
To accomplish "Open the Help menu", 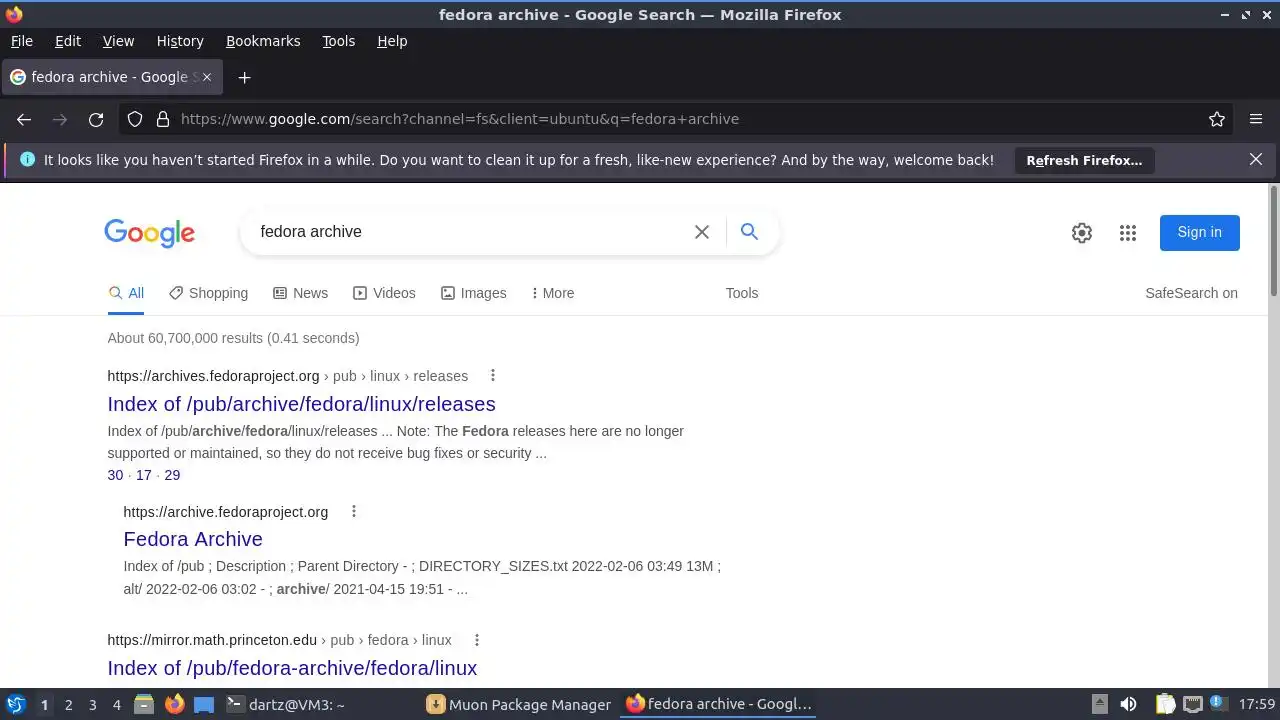I will point(392,41).
